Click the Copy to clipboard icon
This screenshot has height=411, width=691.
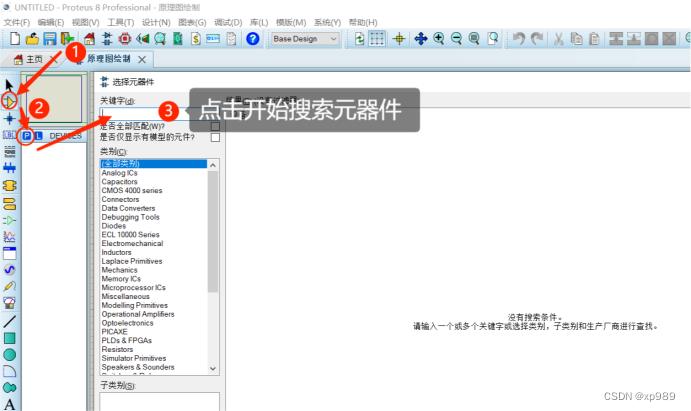pyautogui.click(x=576, y=39)
